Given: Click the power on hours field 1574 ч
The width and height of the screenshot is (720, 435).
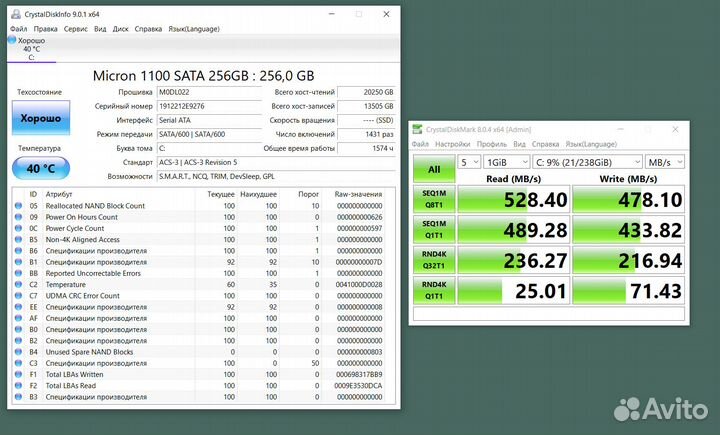Looking at the screenshot, I should coord(366,148).
